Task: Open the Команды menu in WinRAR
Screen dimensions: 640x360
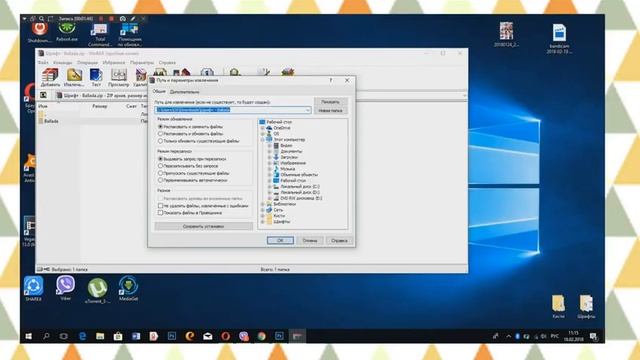Action: coord(62,62)
